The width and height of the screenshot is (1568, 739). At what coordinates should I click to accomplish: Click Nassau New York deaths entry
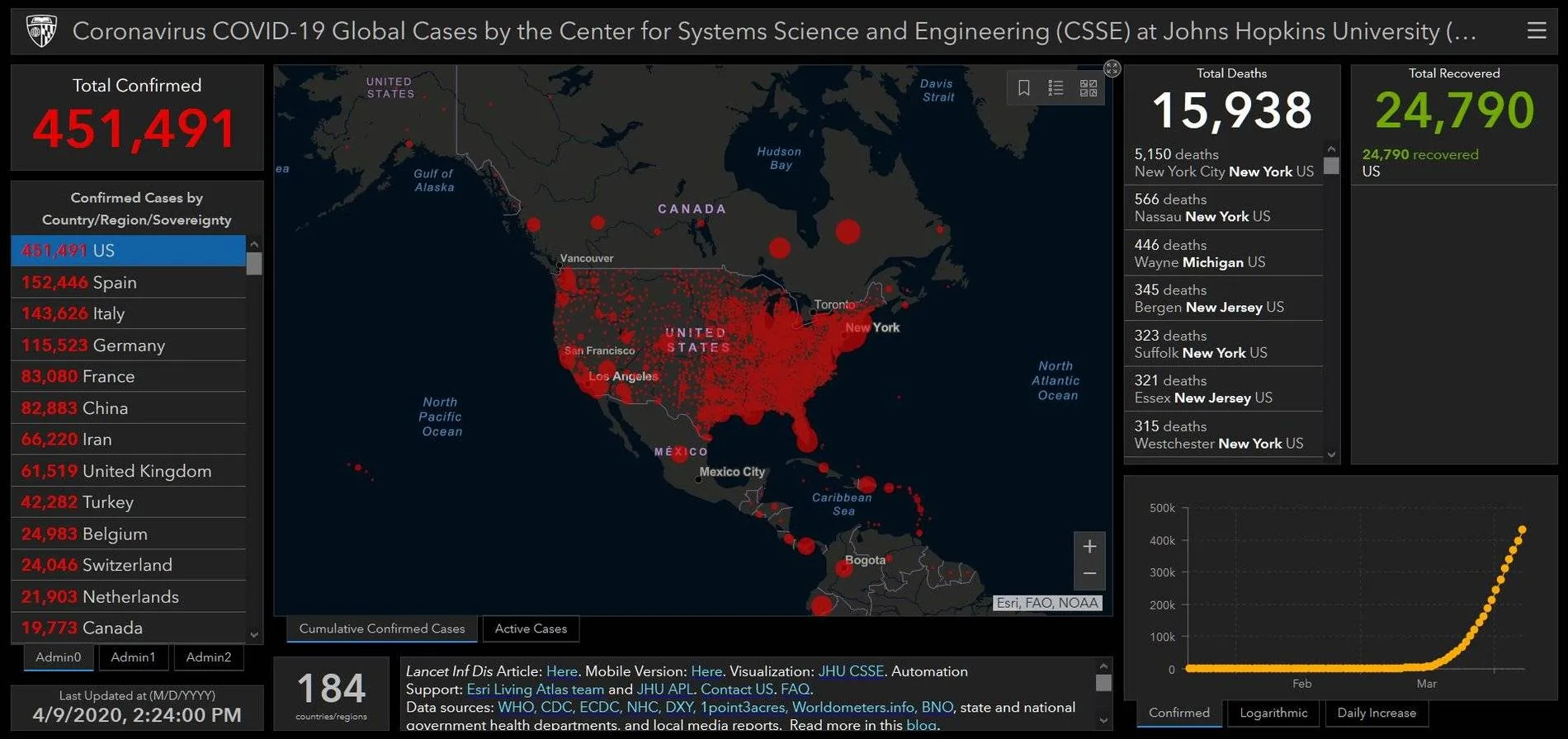pyautogui.click(x=1224, y=208)
